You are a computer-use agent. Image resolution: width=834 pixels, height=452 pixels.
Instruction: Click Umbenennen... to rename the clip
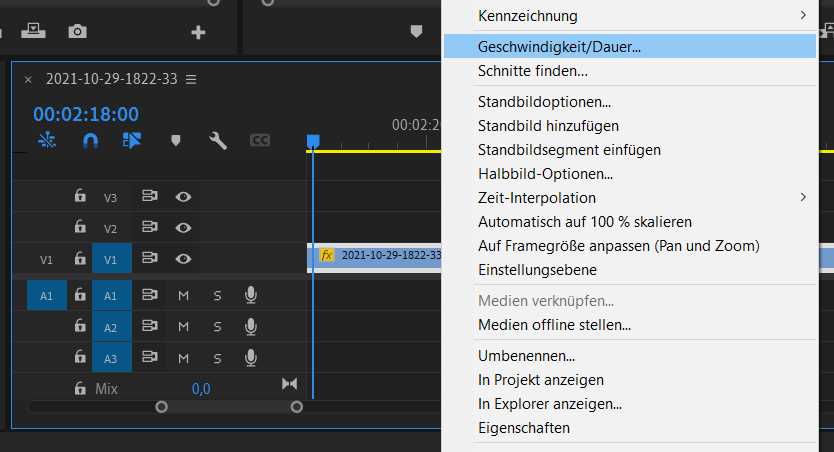[526, 356]
